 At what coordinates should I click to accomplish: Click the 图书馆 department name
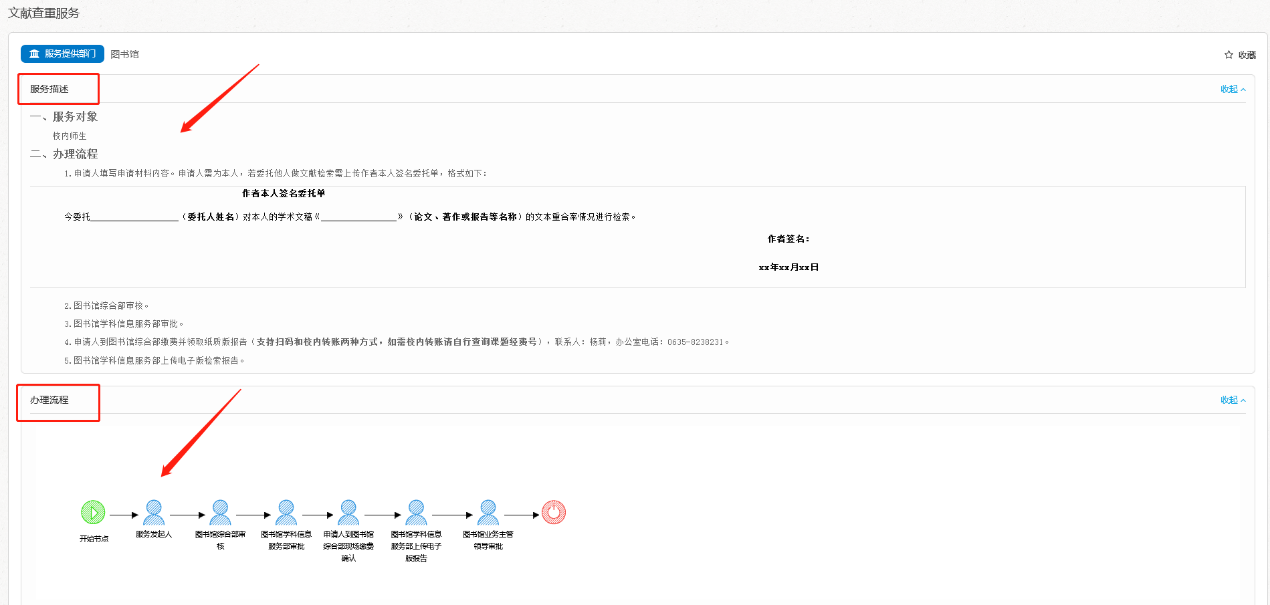pos(125,54)
